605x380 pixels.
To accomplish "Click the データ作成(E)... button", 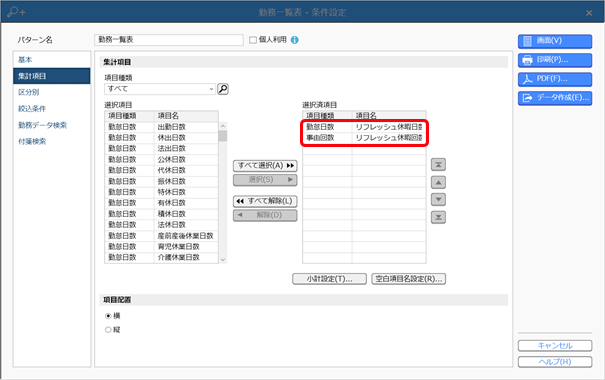I will 554,98.
